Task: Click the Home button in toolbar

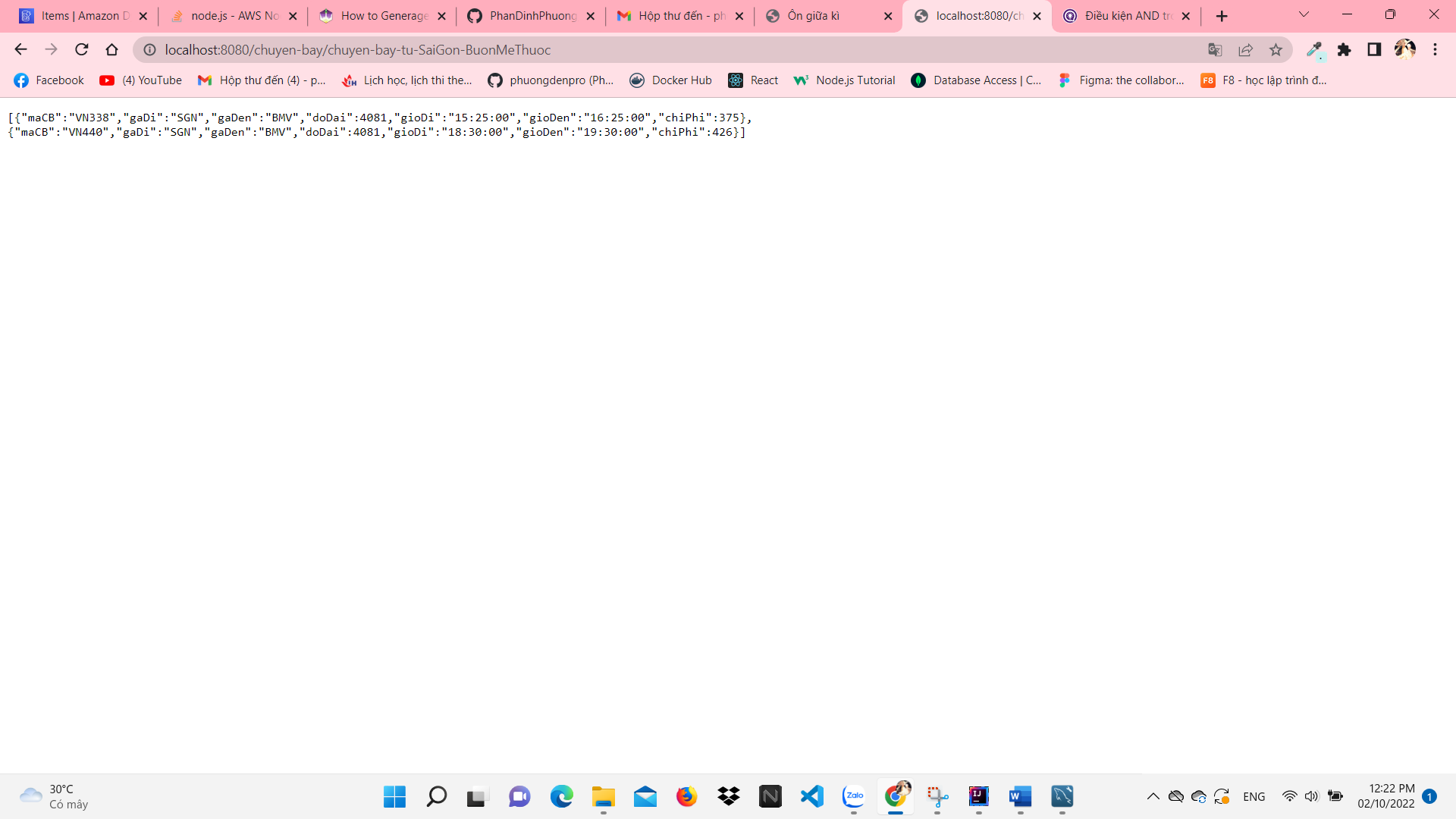Action: tap(112, 50)
